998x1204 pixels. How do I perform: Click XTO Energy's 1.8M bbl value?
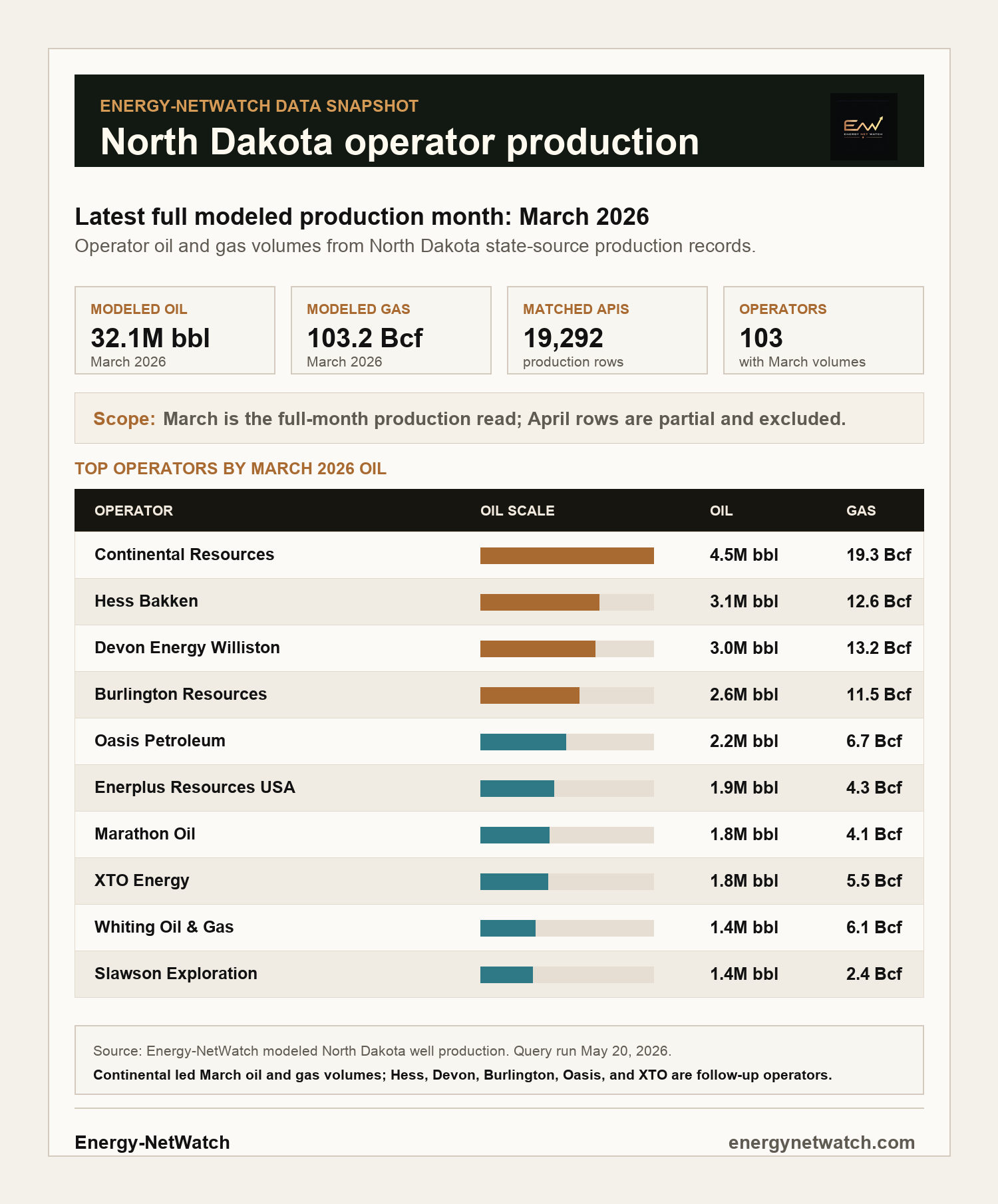tap(744, 881)
